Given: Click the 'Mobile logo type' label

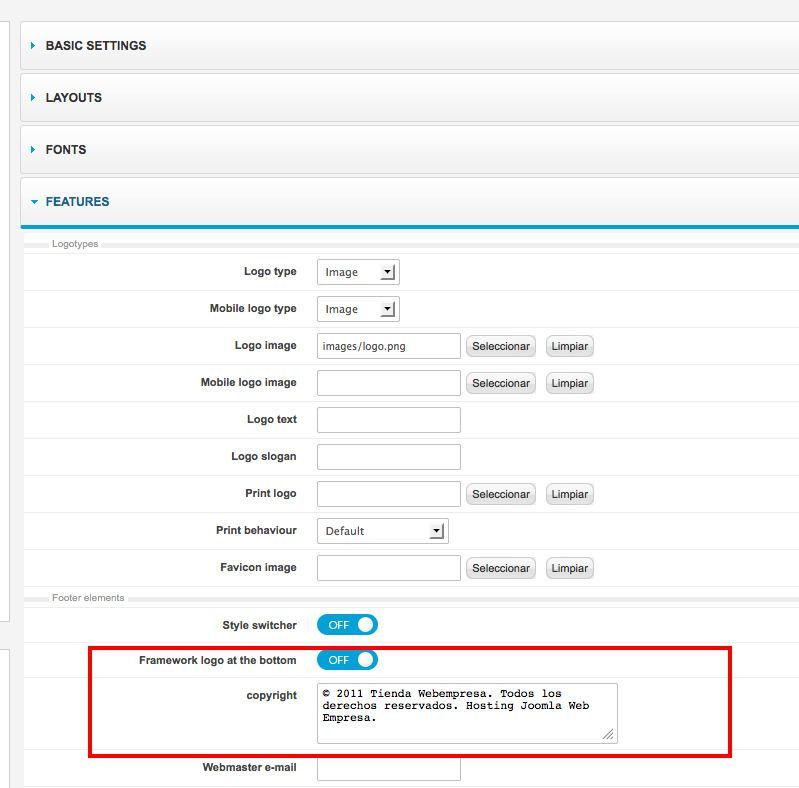Looking at the screenshot, I should (253, 308).
